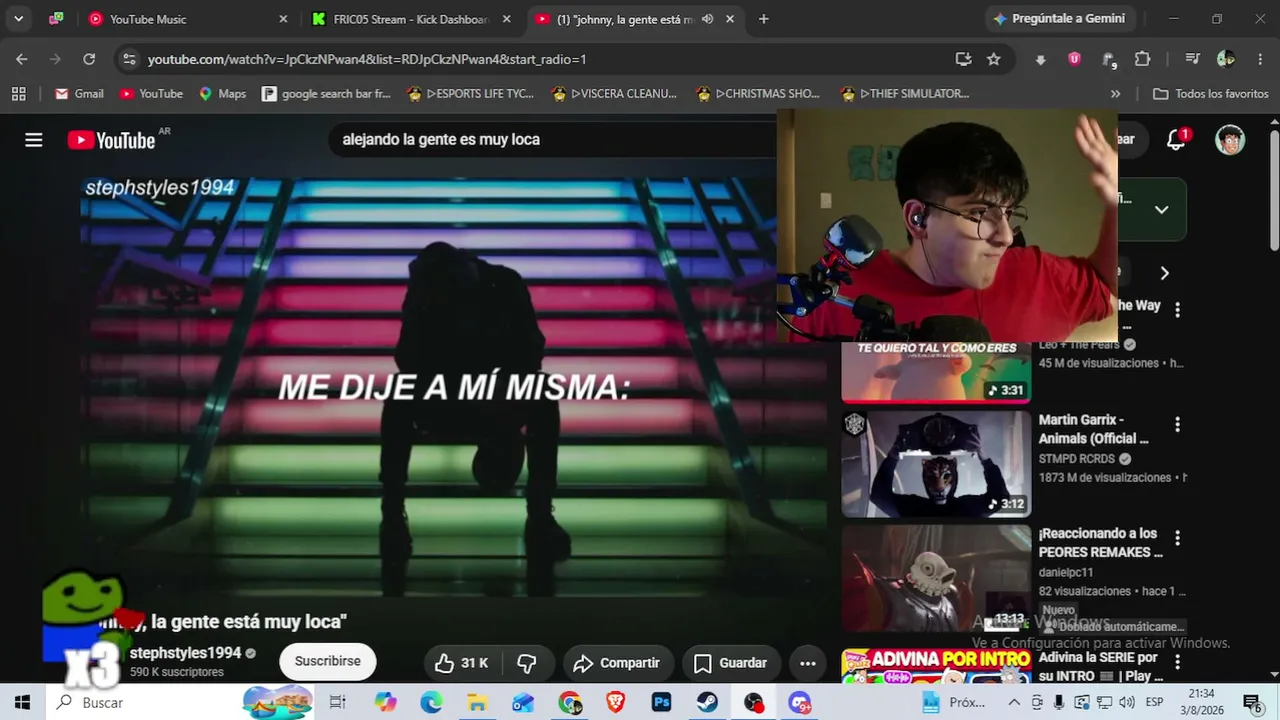Click the address bar URL

(367, 59)
